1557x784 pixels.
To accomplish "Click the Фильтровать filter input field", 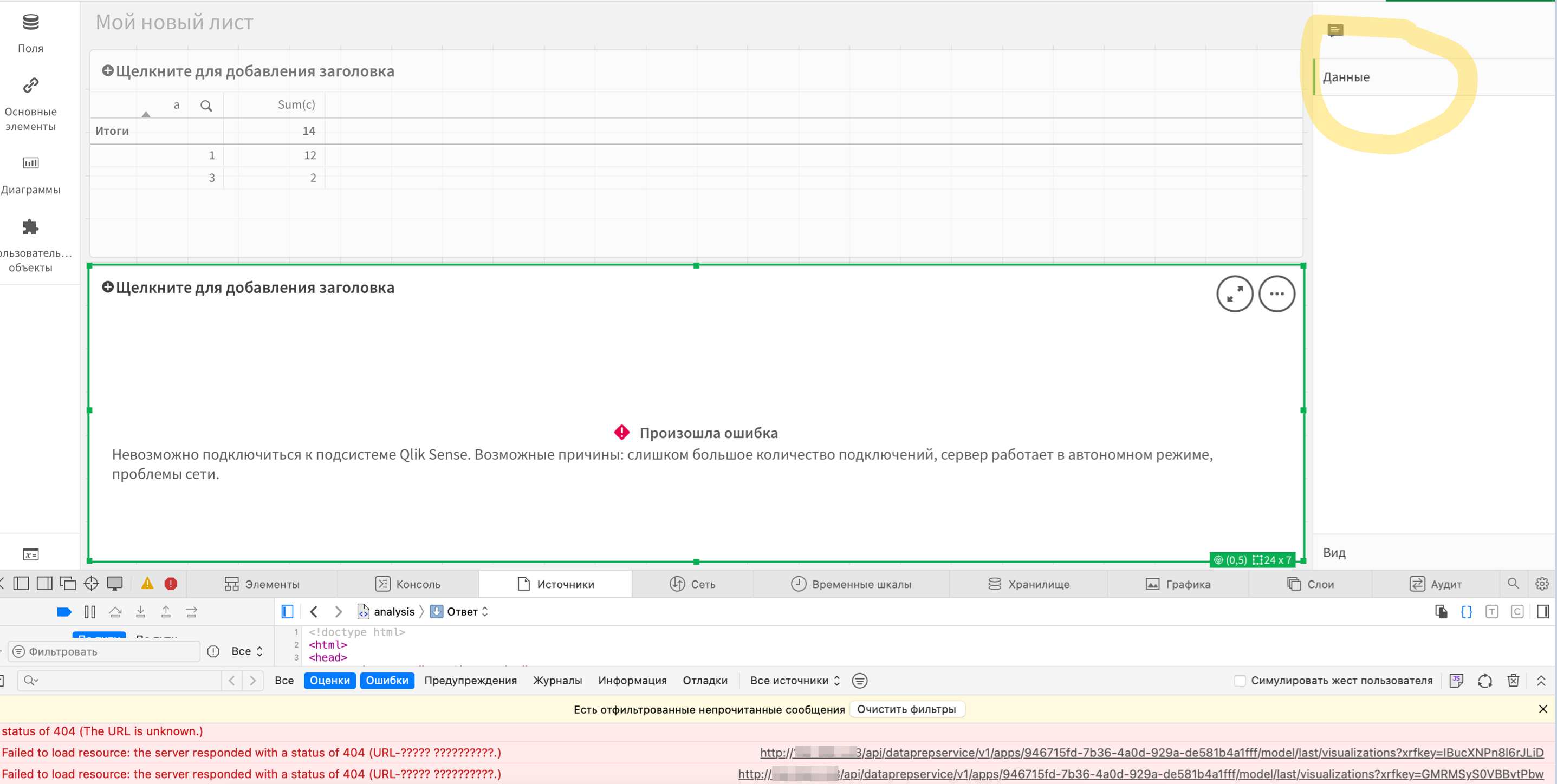I will coord(104,651).
